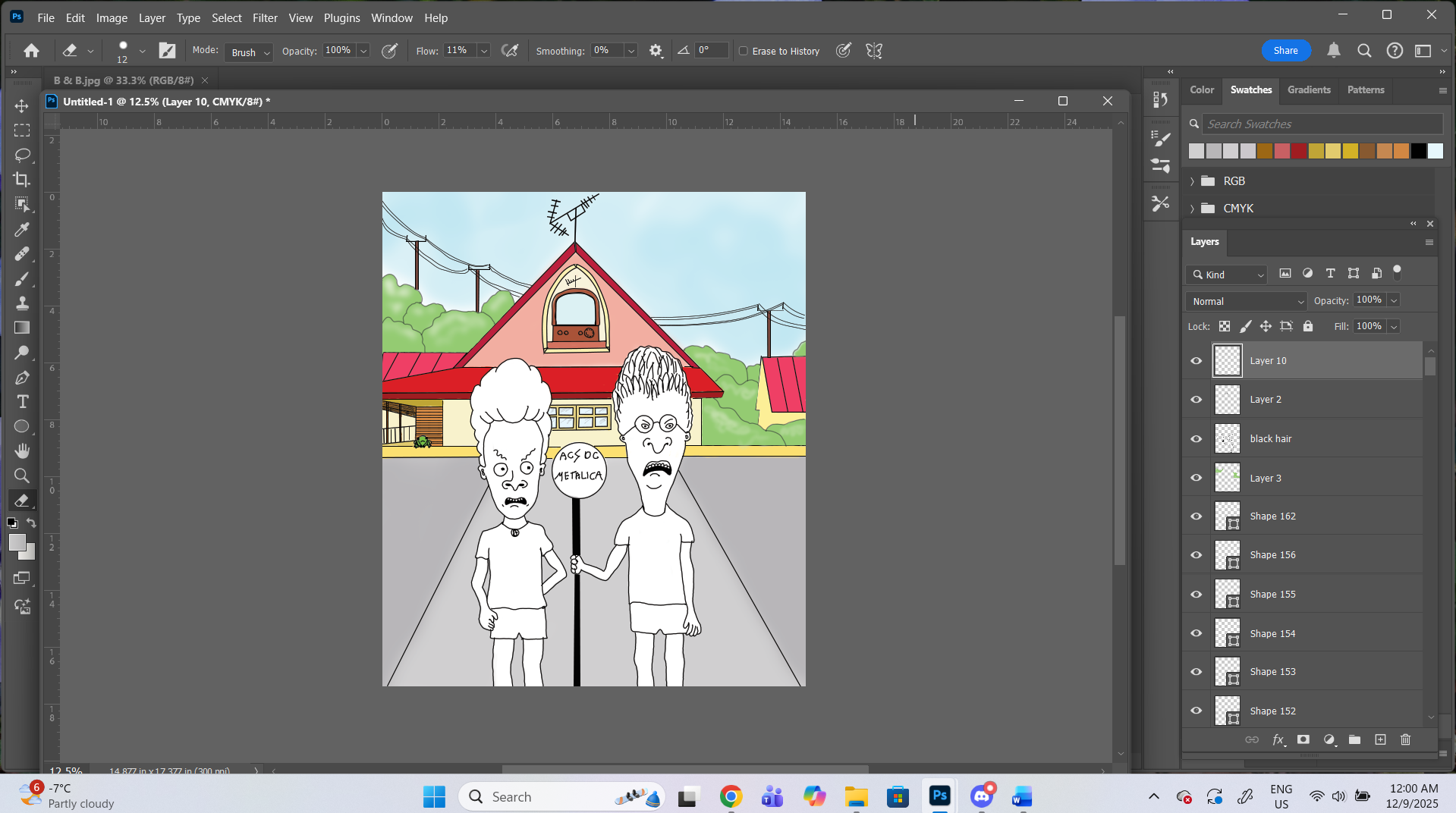Hide Layer 2 visibility eye
The width and height of the screenshot is (1456, 813).
point(1197,400)
